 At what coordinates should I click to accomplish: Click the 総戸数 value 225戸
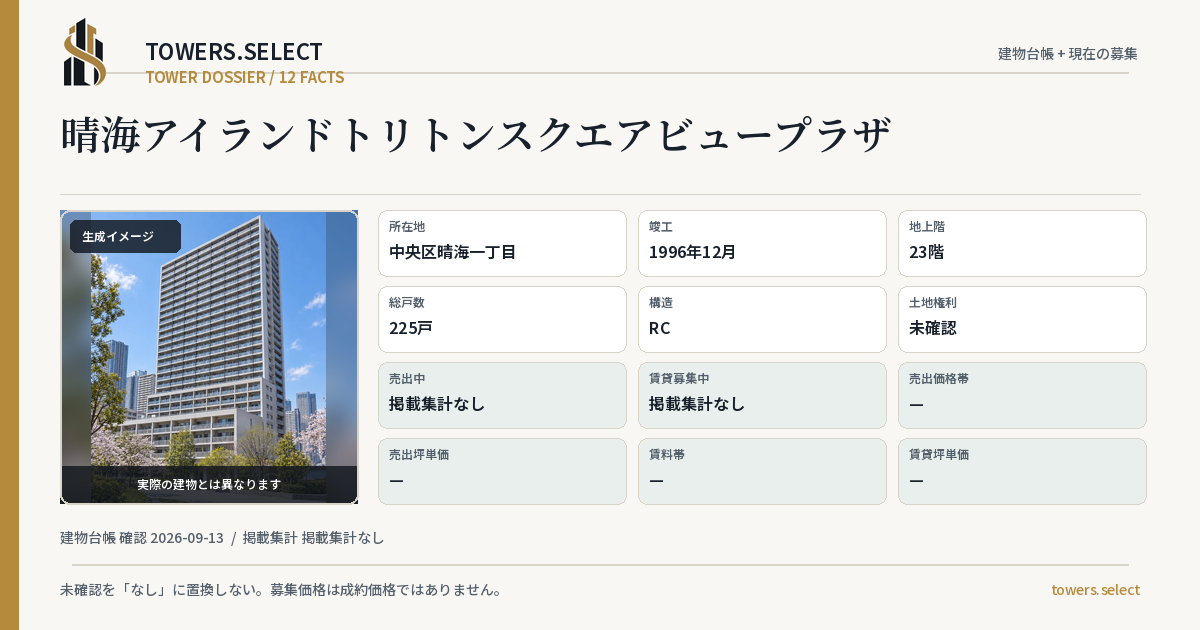click(x=410, y=328)
